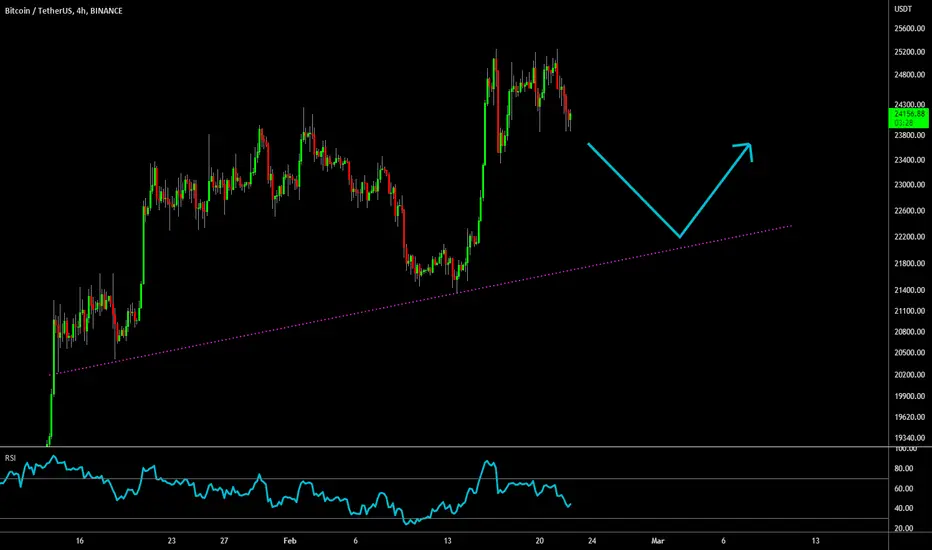Viewport: 932px width, 550px height.
Task: Click the RSI 60.00 scale label
Action: 903,489
